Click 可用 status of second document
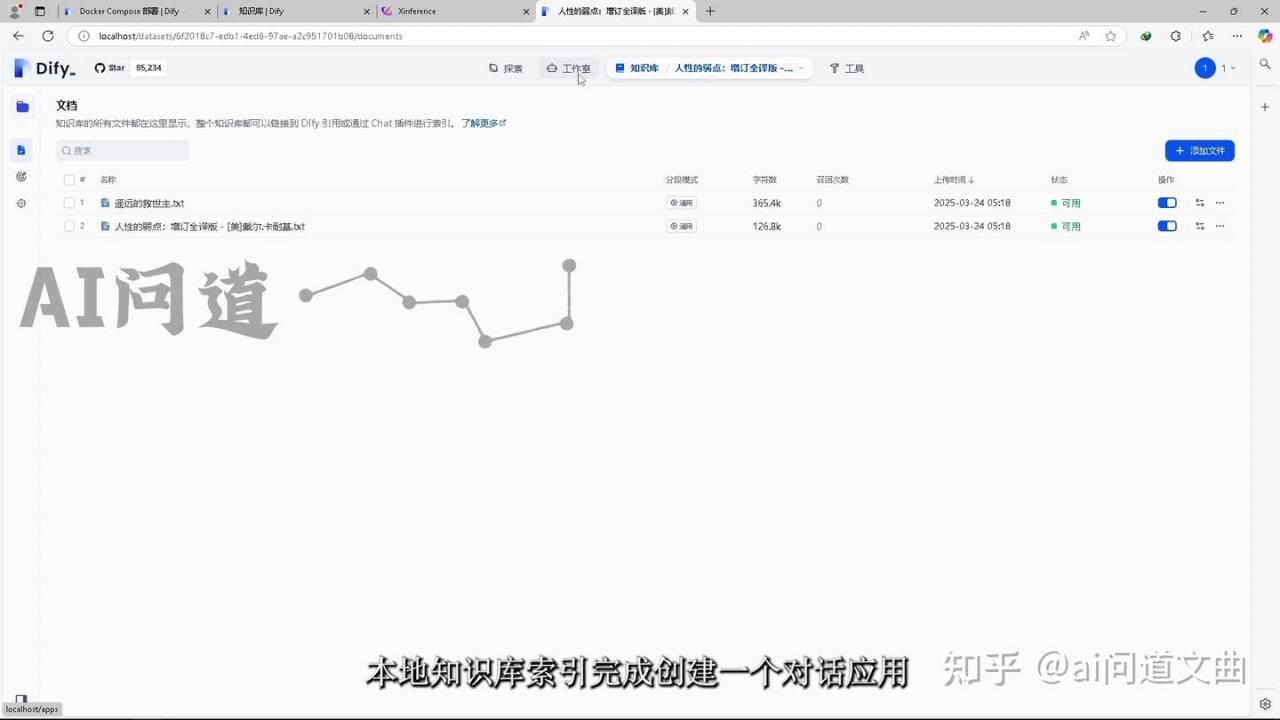The height and width of the screenshot is (720, 1280). (1066, 226)
